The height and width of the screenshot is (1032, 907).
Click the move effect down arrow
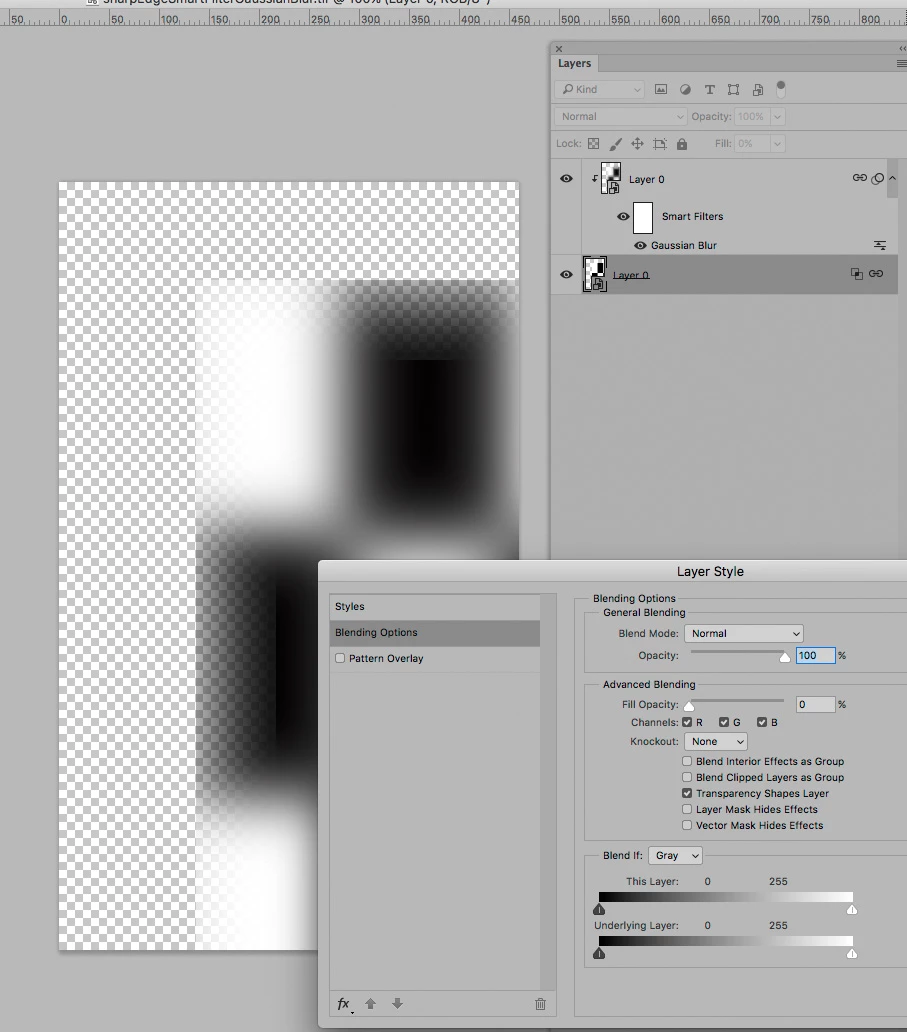click(397, 1004)
